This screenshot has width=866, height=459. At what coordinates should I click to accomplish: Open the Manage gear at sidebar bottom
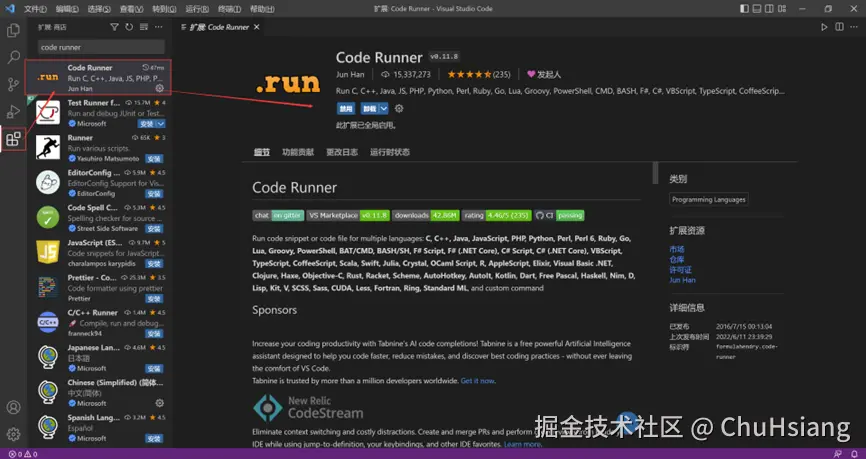[x=13, y=434]
